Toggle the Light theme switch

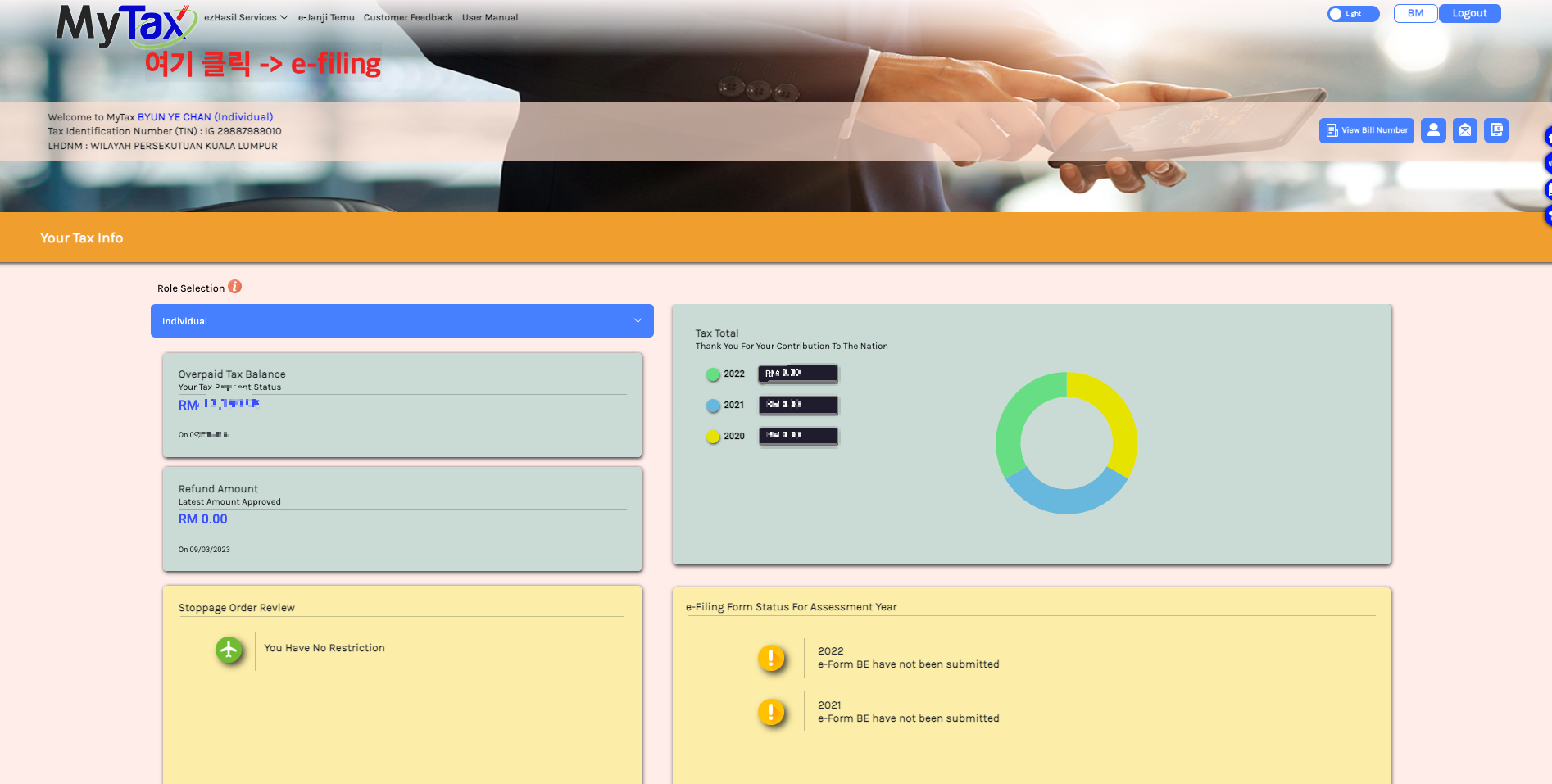[x=1353, y=14]
